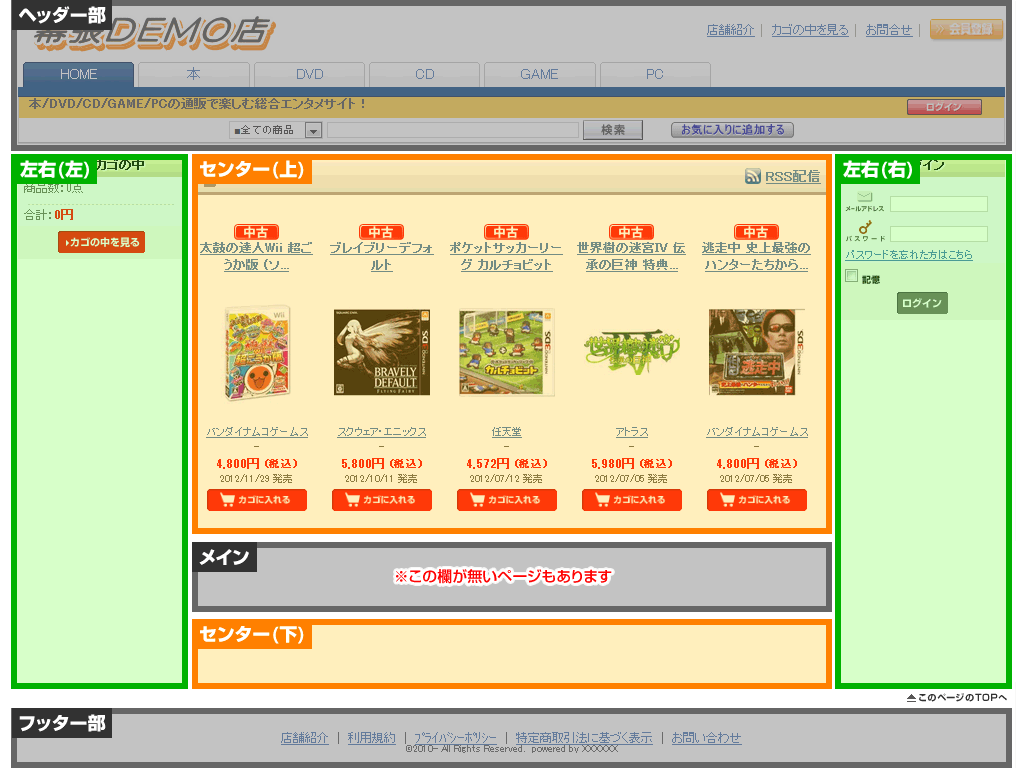Screen dimensions: 1024x768
Task: Add カルチョビット to cart
Action: tap(507, 500)
